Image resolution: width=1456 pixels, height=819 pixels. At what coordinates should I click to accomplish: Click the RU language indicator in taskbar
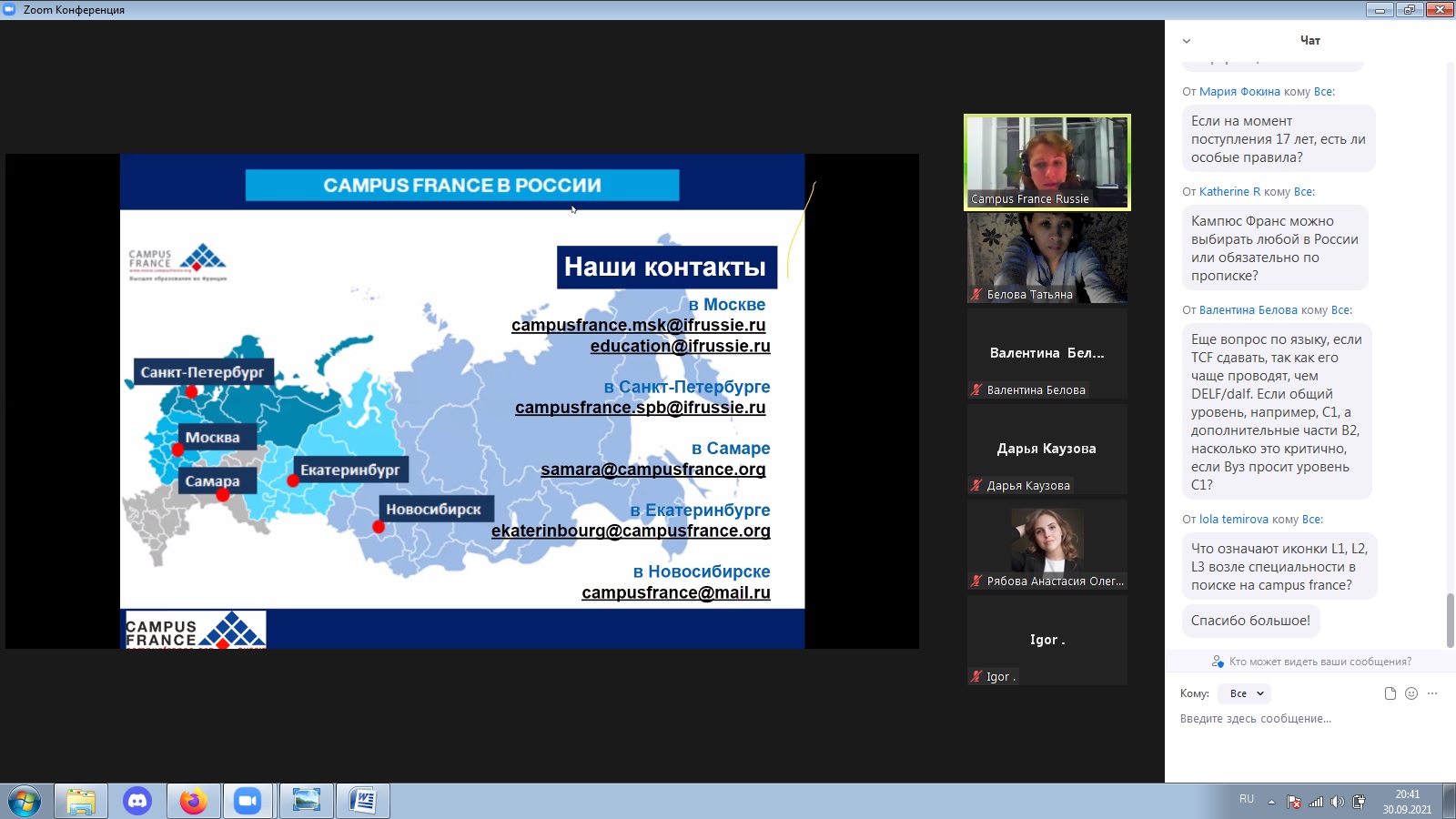[x=1246, y=799]
